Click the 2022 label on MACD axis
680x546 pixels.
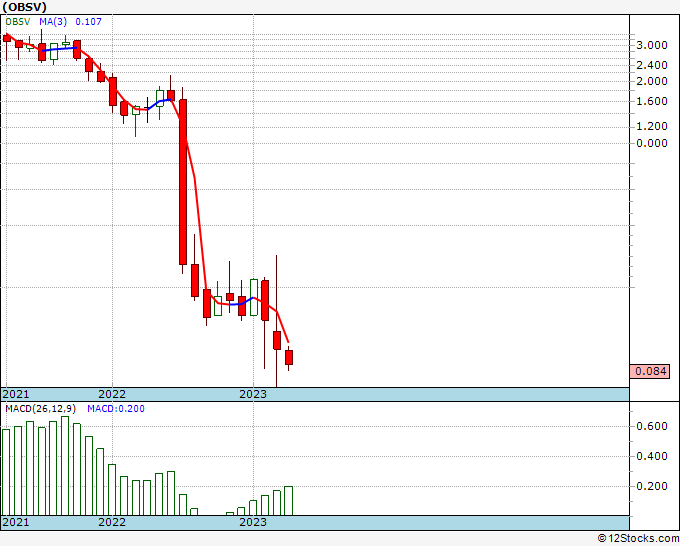112,522
